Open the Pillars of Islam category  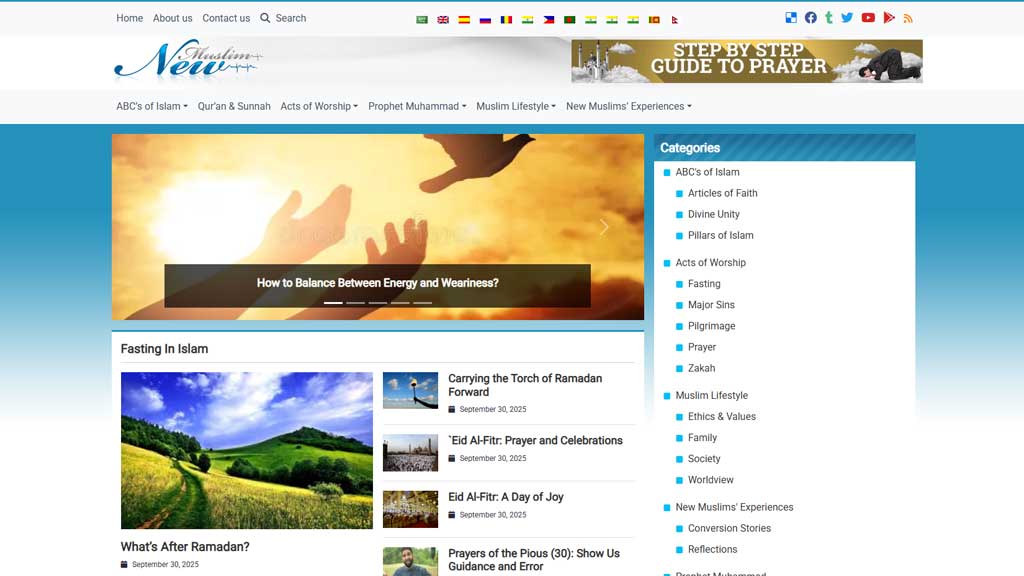pos(720,235)
